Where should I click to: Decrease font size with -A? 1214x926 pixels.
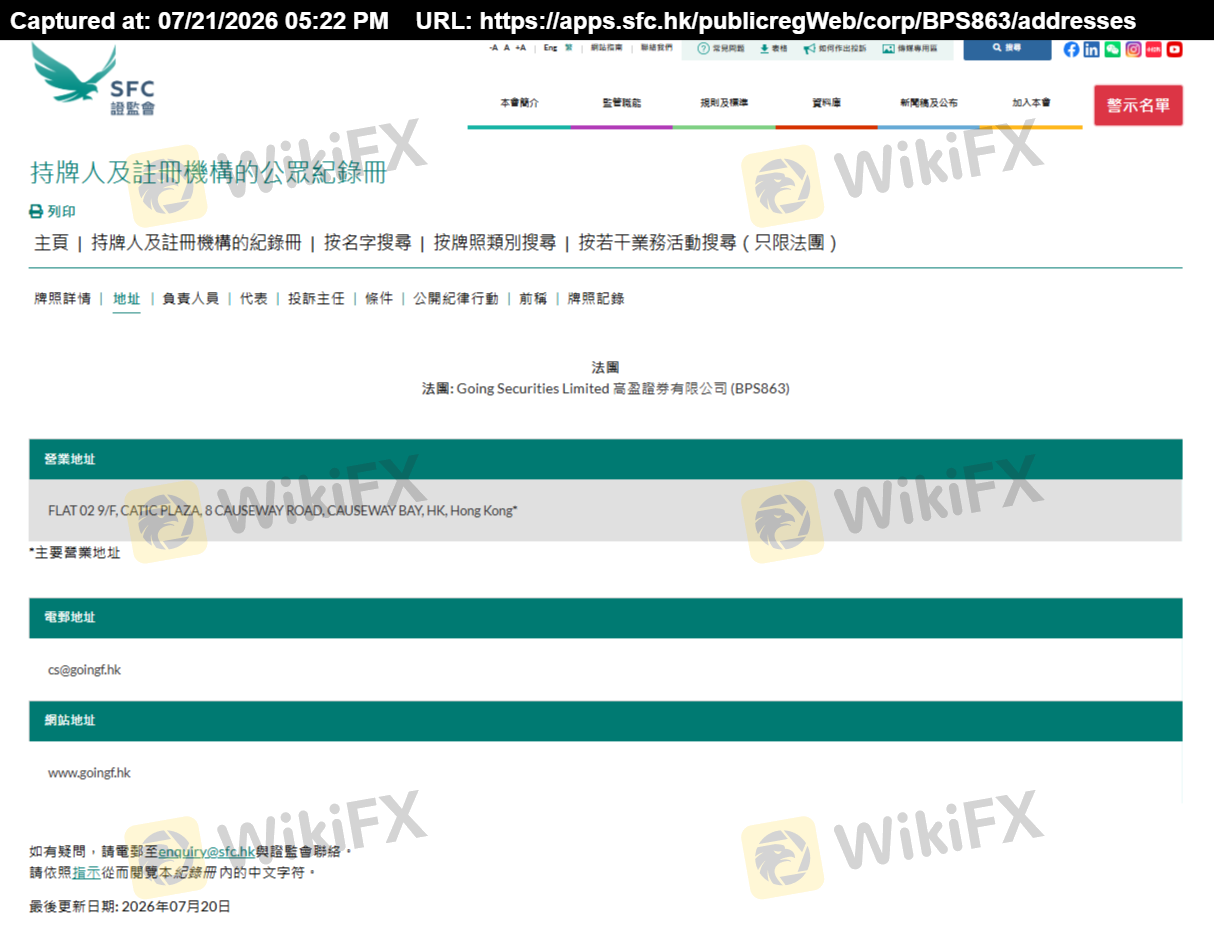(x=493, y=48)
